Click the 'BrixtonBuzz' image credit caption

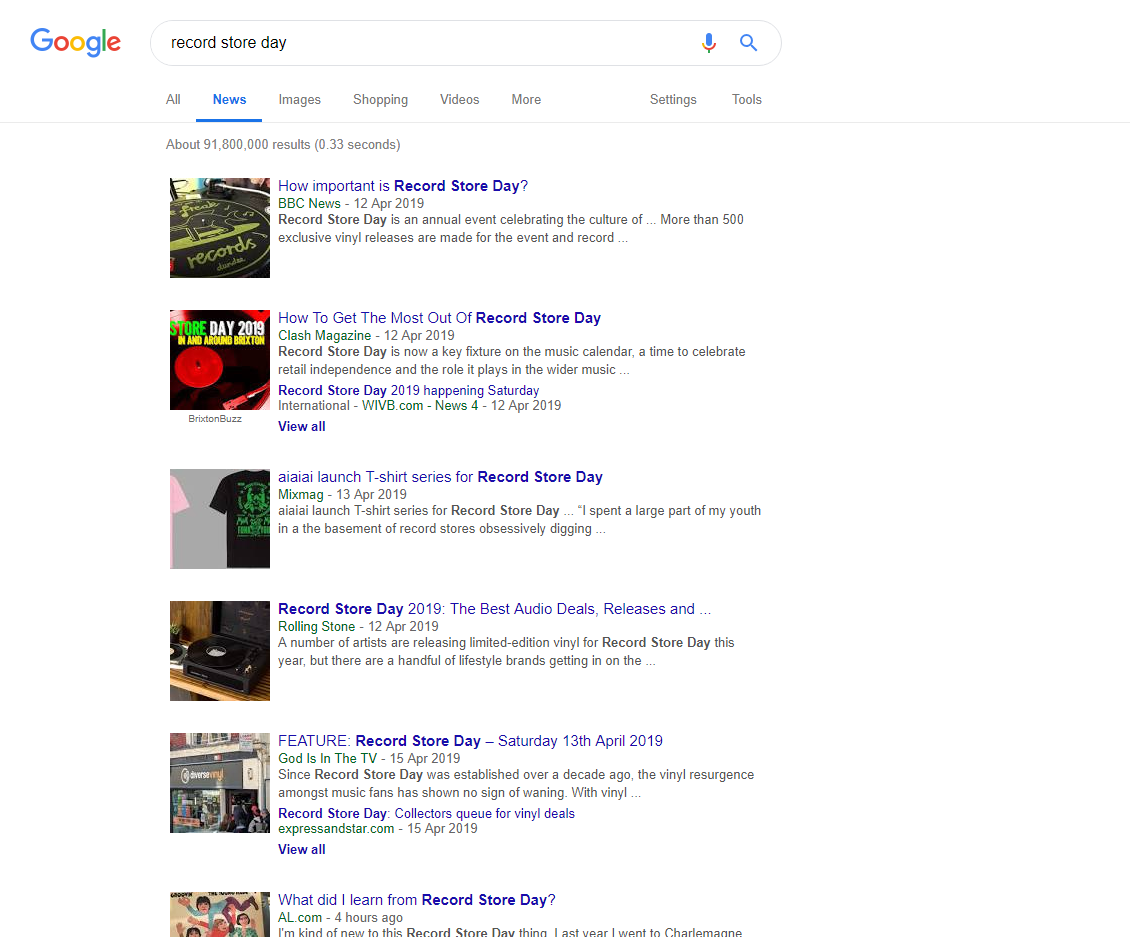215,419
